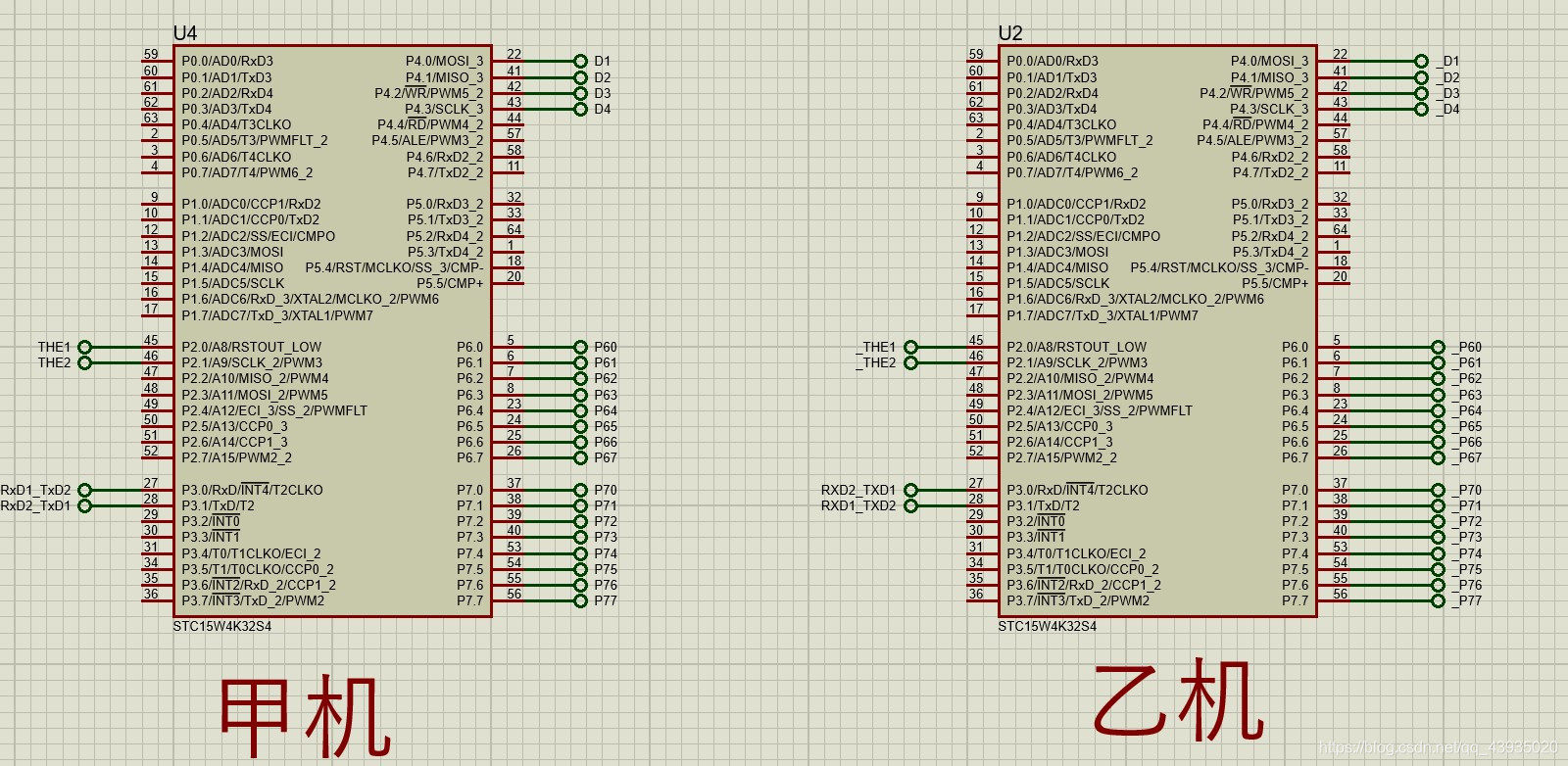Image resolution: width=1568 pixels, height=766 pixels.
Task: Select the P76 terminal label
Action: pyautogui.click(x=606, y=585)
